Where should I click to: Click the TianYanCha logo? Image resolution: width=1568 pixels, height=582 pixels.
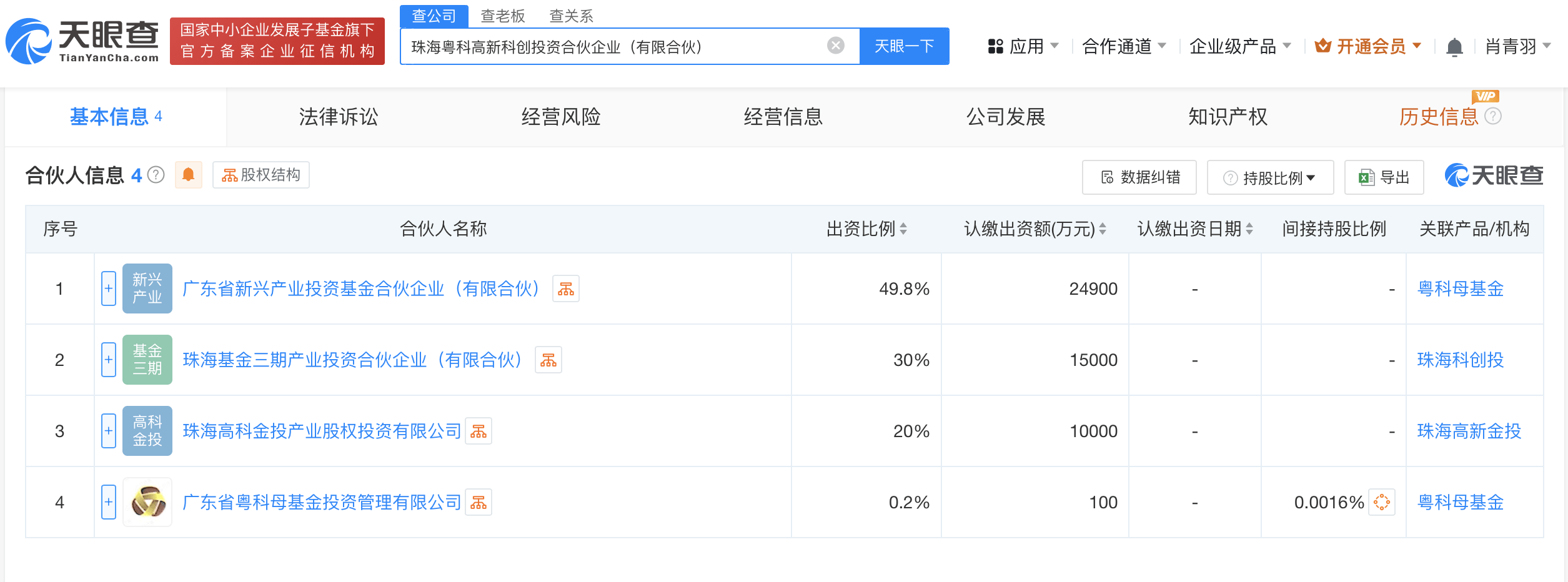tap(82, 41)
